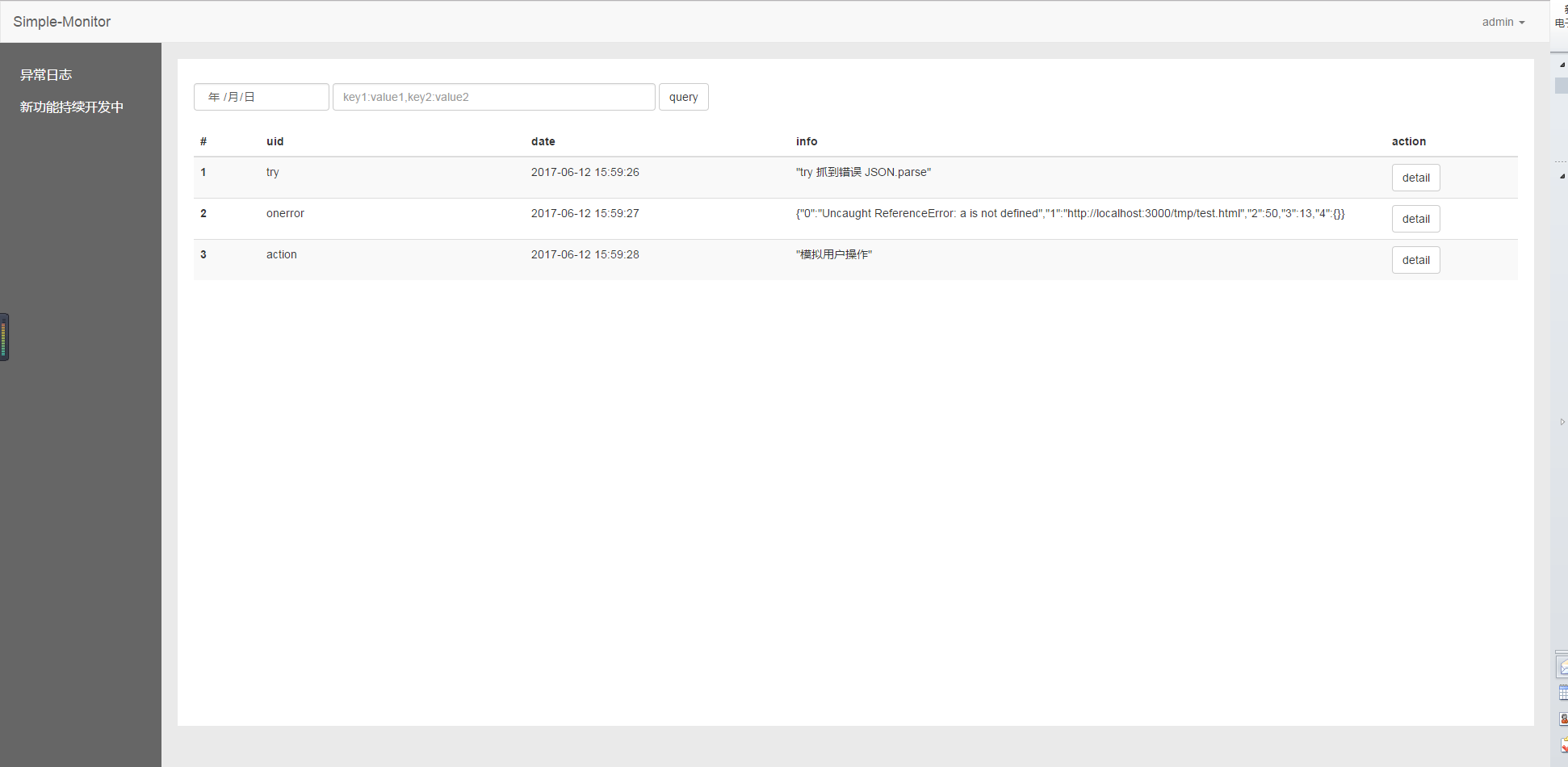Image resolution: width=1568 pixels, height=767 pixels.
Task: Select 新功能持续开发中 sidebar item
Action: pyautogui.click(x=72, y=107)
